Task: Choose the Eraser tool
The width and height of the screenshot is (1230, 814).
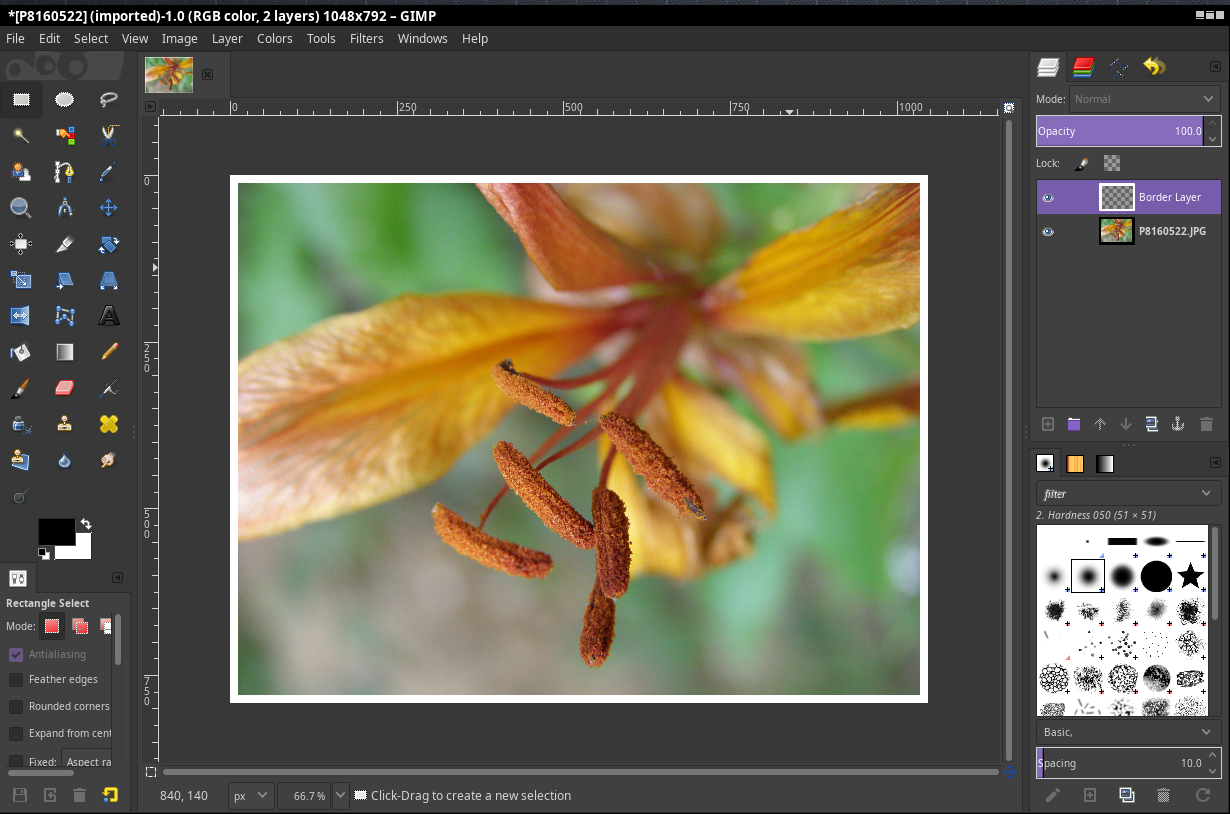Action: tap(65, 388)
